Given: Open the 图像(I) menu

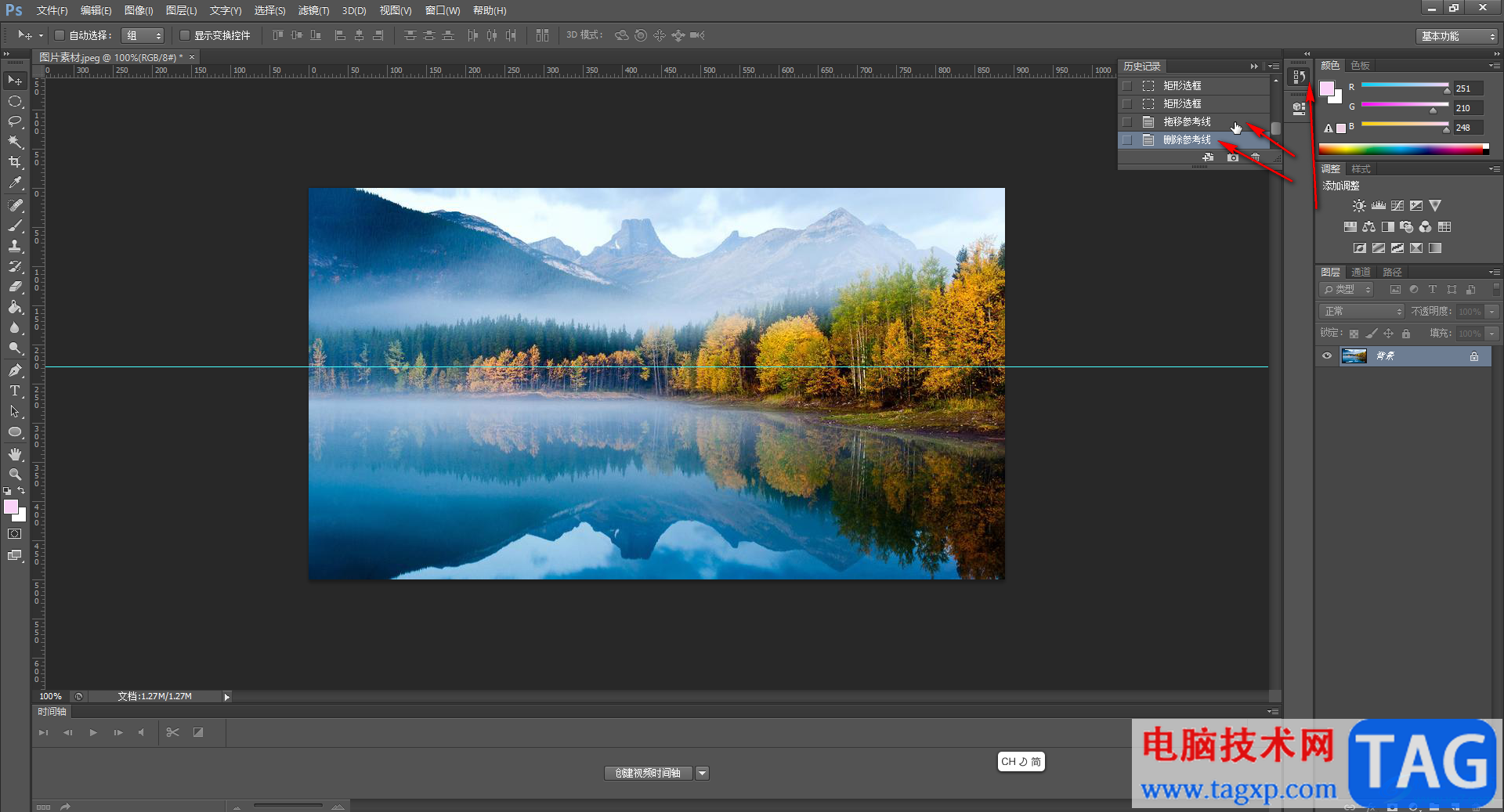Looking at the screenshot, I should click(139, 10).
